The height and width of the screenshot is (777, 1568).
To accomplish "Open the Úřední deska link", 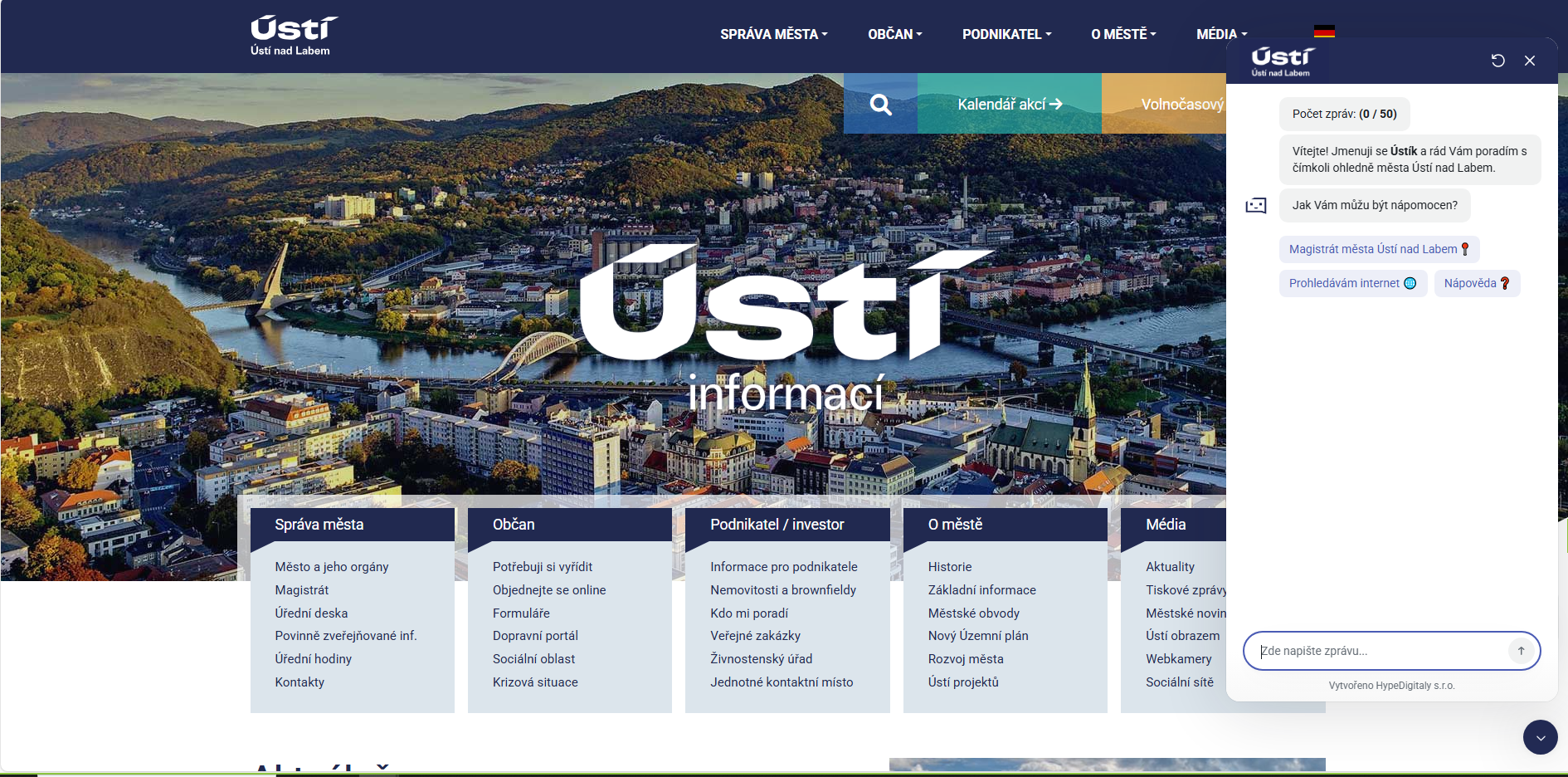I will click(x=311, y=613).
